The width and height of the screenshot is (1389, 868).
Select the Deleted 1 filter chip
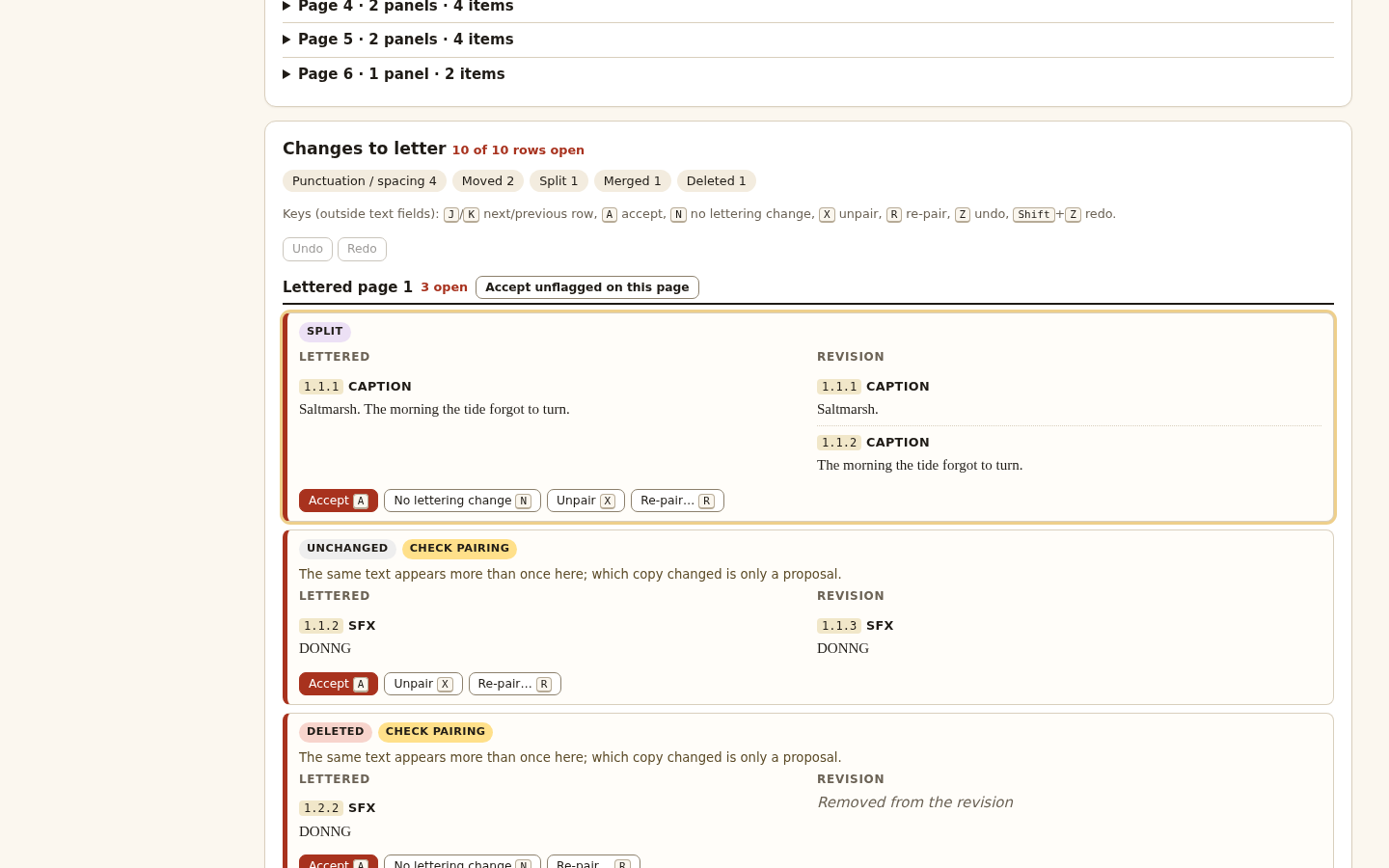click(717, 181)
